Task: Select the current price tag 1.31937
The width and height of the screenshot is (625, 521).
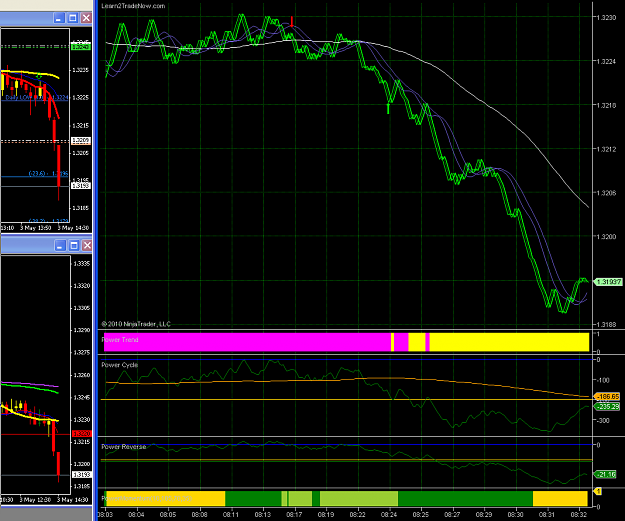Action: pos(608,282)
